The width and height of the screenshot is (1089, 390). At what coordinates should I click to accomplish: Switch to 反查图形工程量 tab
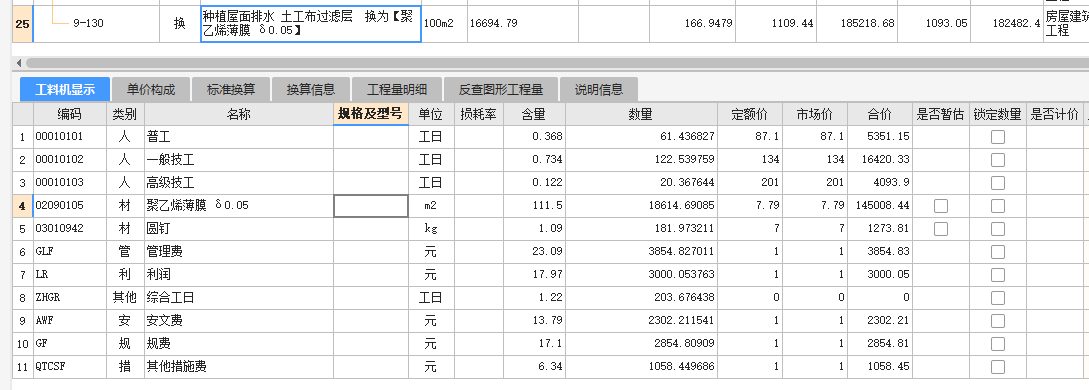click(x=500, y=90)
